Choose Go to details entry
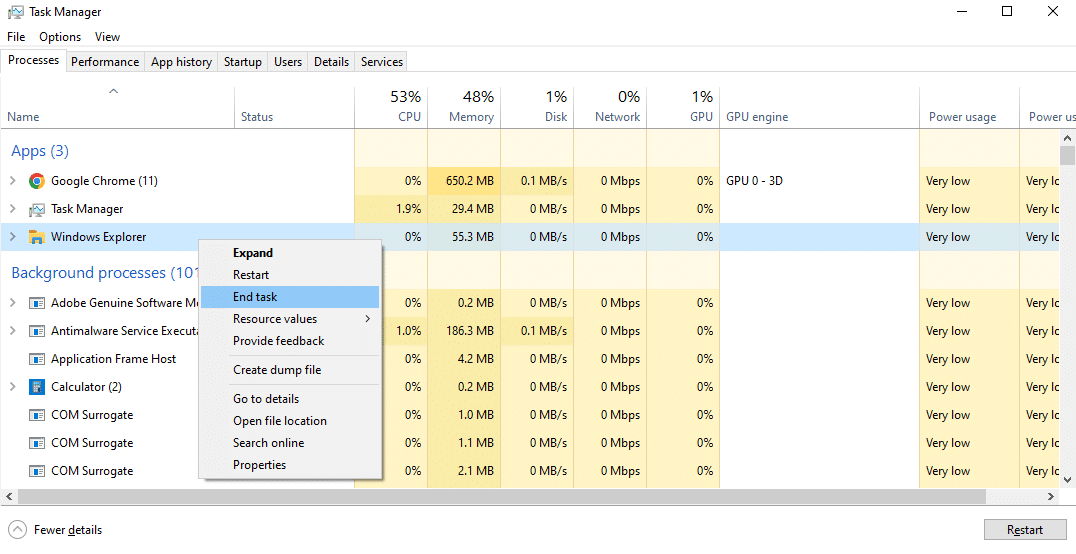 290,399
